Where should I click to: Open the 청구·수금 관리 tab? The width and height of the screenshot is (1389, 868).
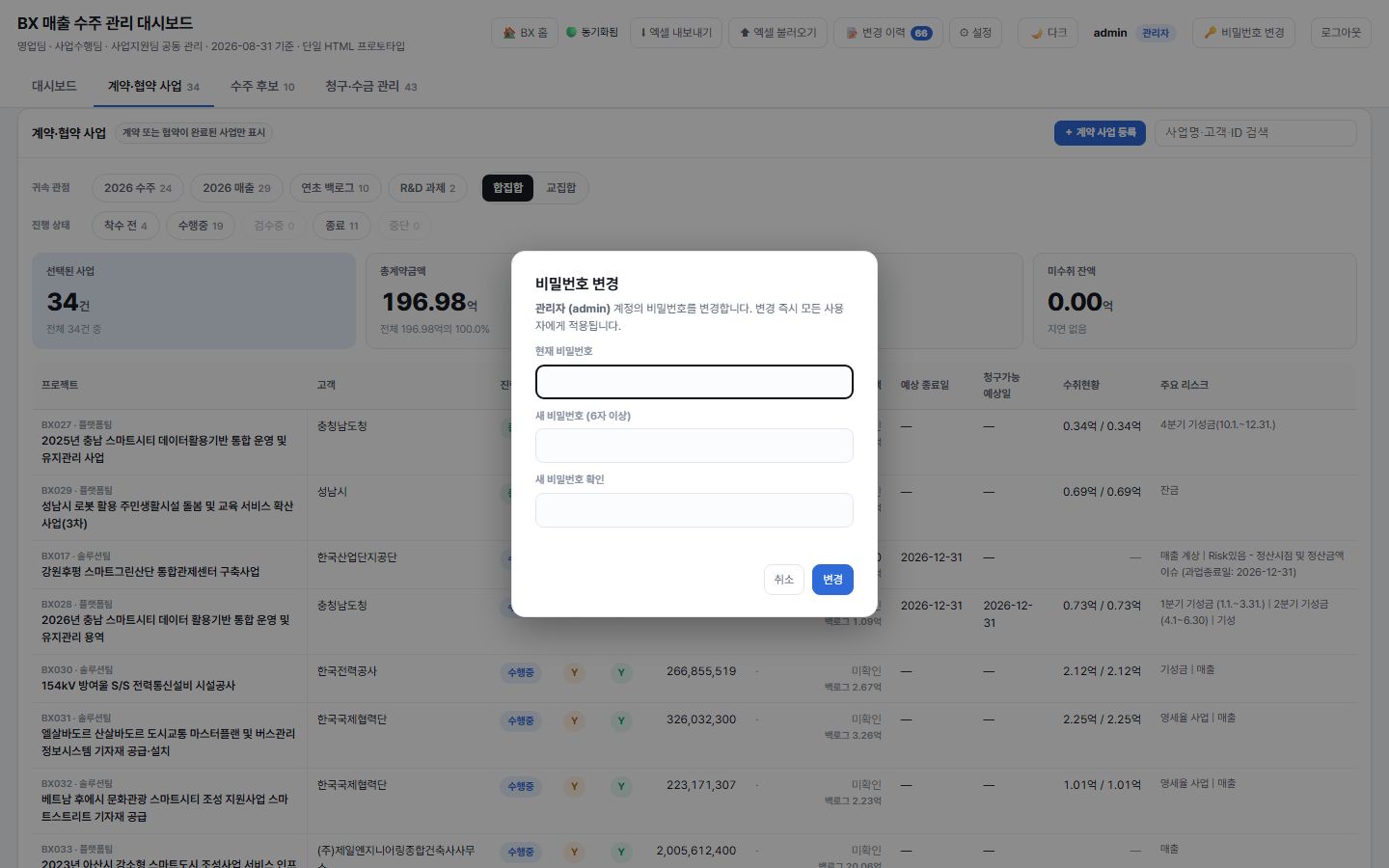[x=371, y=86]
